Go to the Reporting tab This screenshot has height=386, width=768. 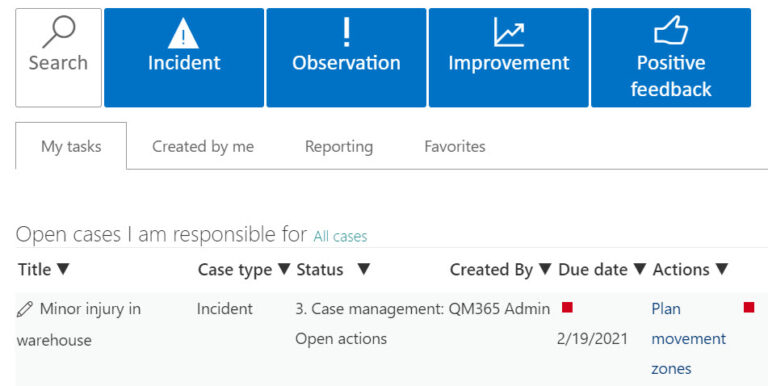(x=339, y=146)
